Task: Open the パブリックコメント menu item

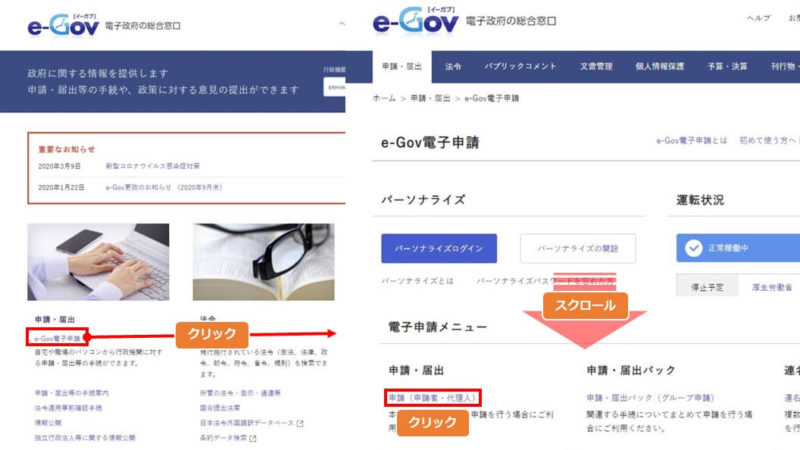Action: pos(520,66)
